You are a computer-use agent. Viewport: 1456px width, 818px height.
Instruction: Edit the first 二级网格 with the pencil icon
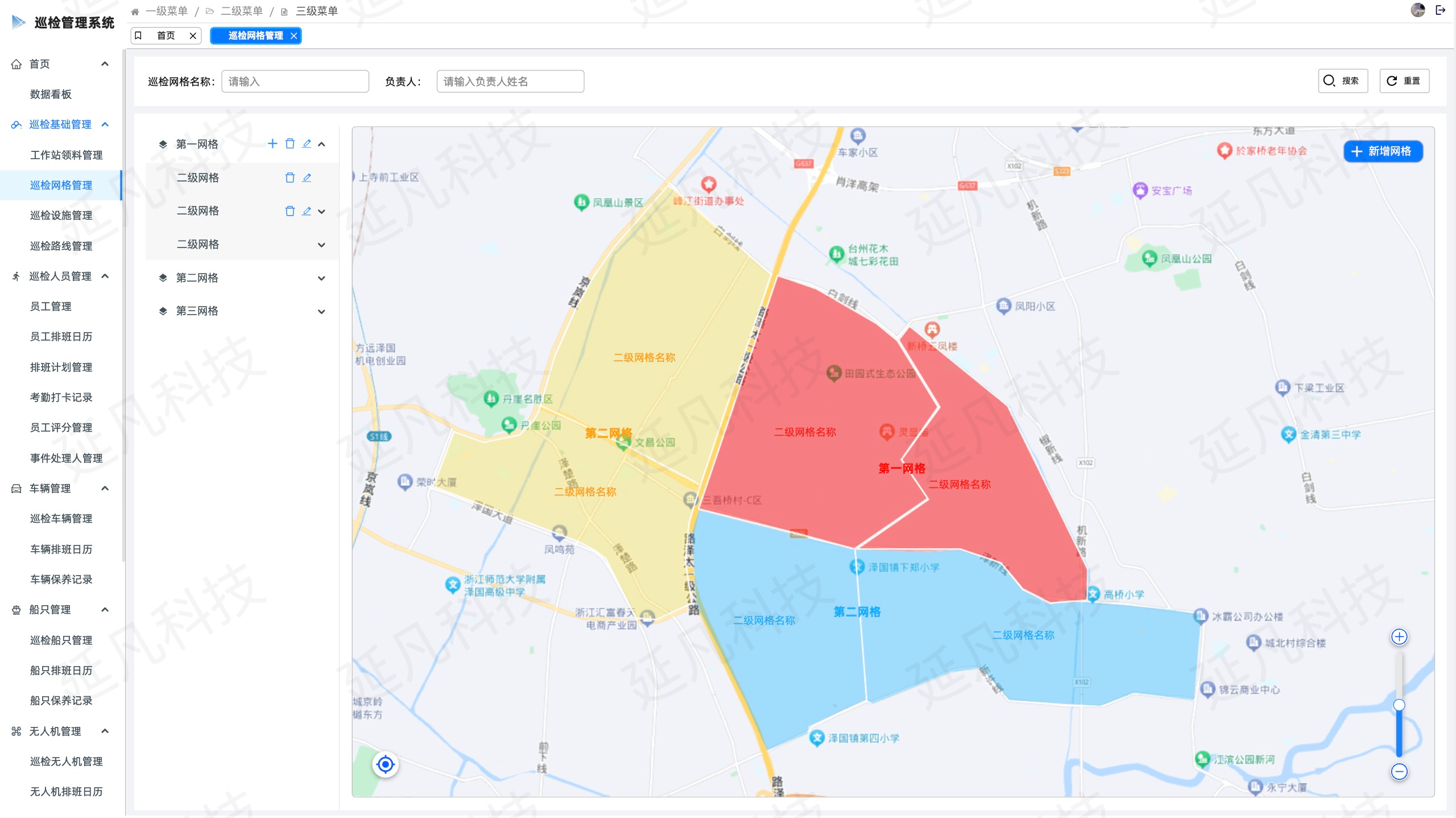307,177
